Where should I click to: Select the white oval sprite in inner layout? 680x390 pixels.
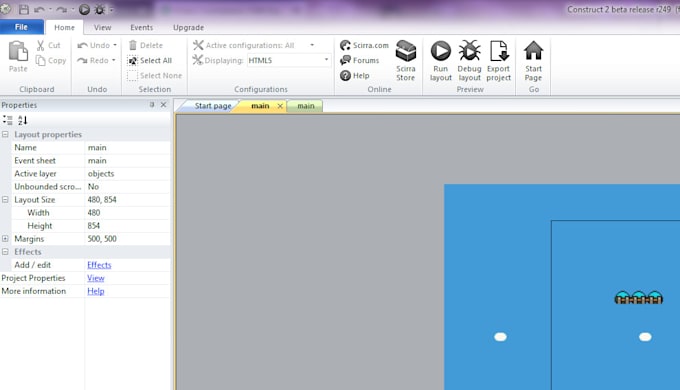pyautogui.click(x=645, y=337)
